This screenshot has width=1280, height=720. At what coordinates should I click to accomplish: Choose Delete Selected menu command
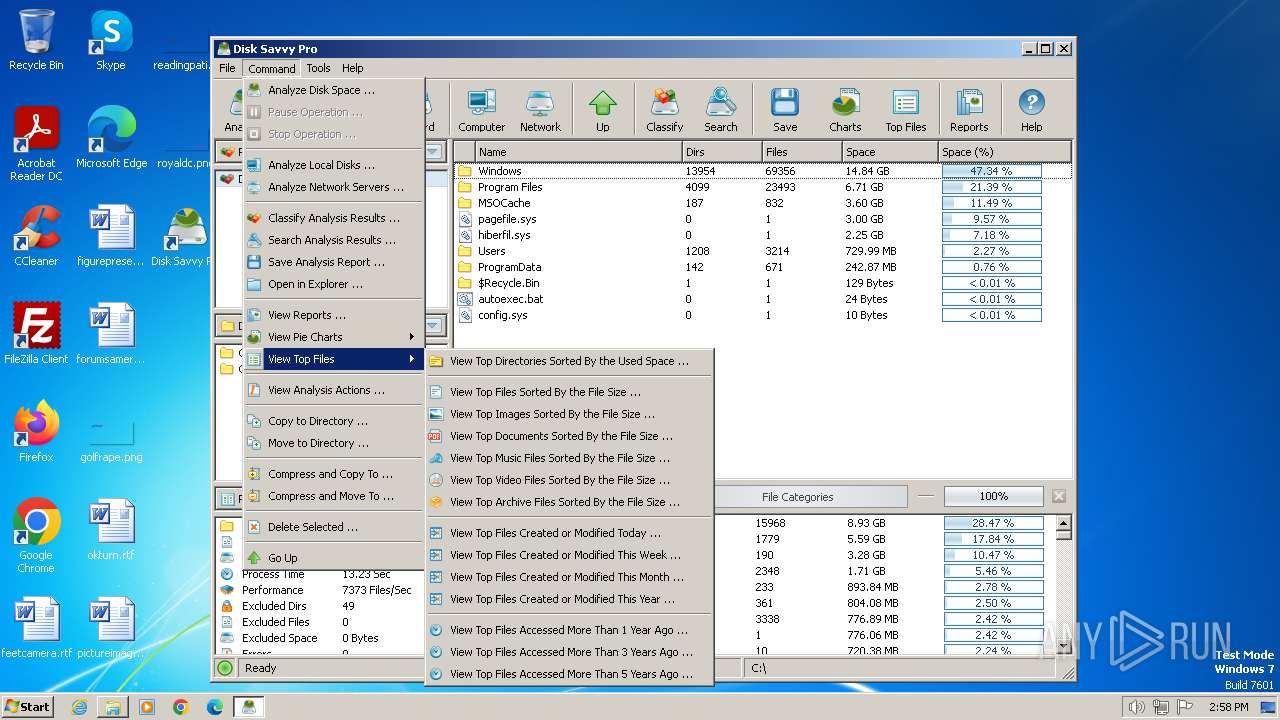coord(334,527)
